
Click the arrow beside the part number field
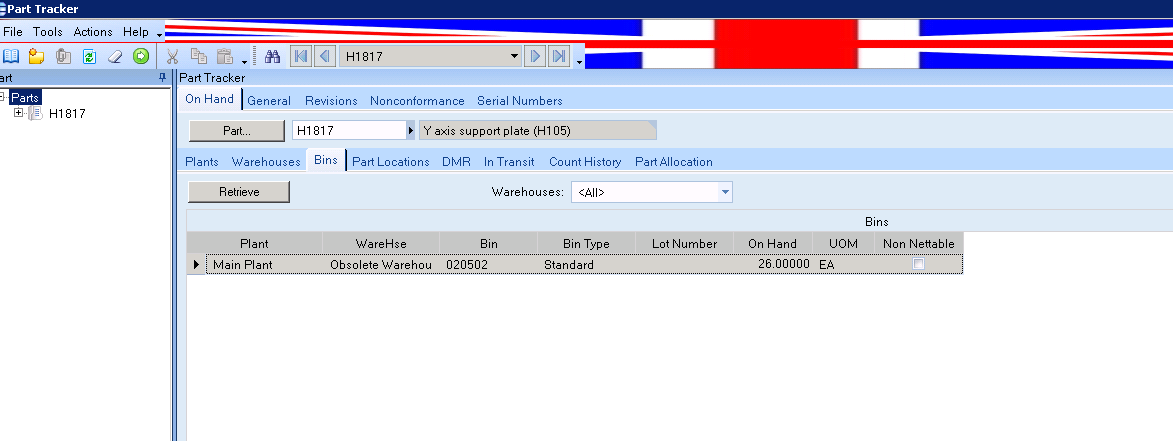tap(410, 131)
